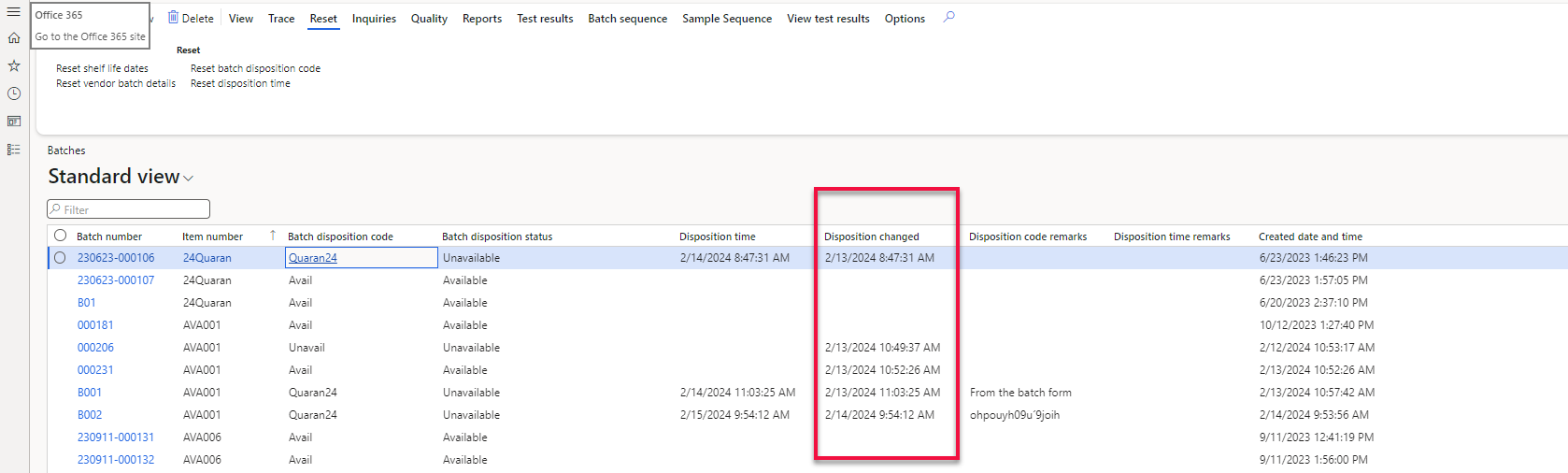The image size is (1568, 473).
Task: Open Modules list icon in the sidebar
Action: pos(13,150)
